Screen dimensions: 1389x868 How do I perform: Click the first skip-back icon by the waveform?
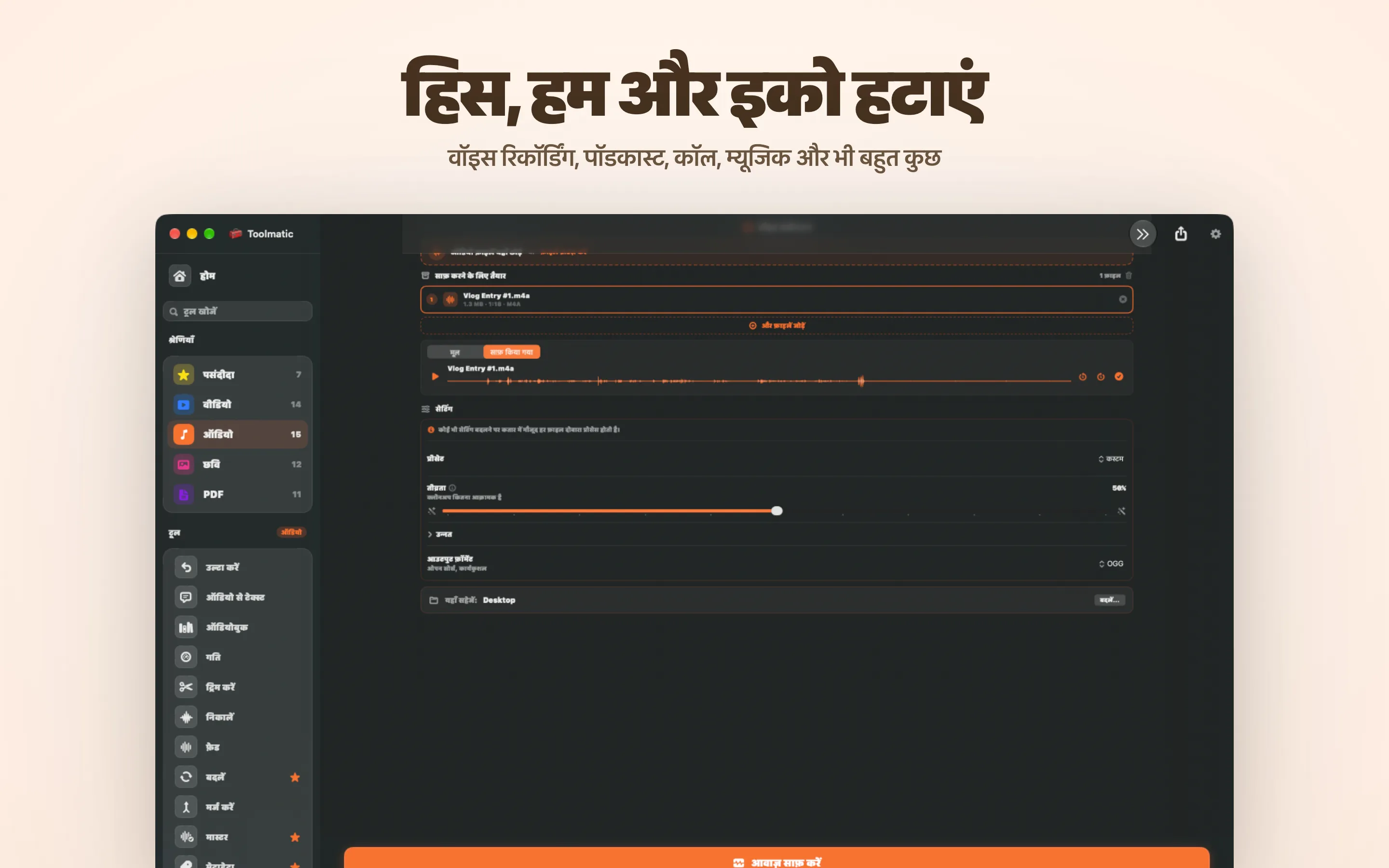pos(1082,377)
